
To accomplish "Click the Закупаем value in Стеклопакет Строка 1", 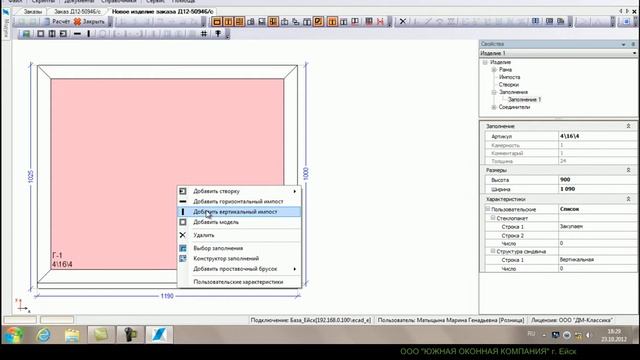I will (598, 226).
